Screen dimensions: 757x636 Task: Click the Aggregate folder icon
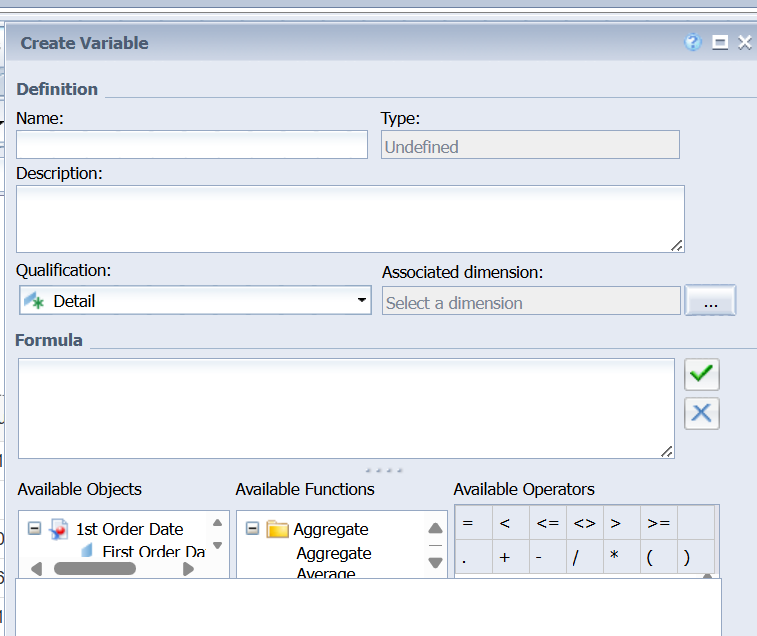click(x=277, y=529)
